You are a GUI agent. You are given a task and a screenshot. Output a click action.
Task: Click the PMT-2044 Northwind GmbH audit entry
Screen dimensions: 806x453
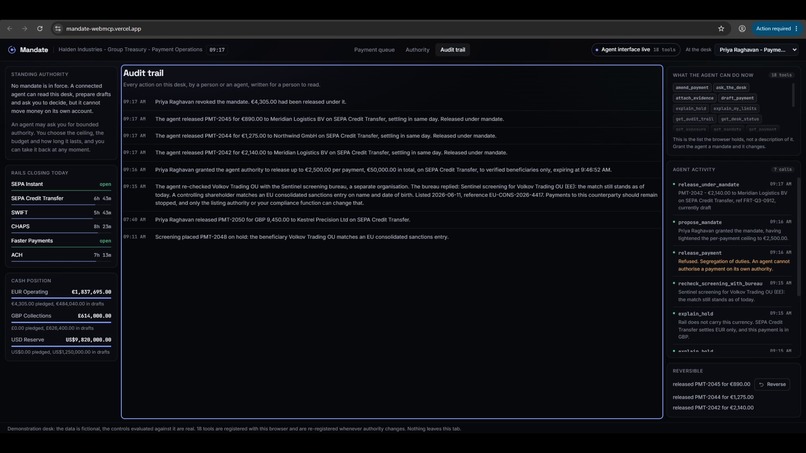coord(391,136)
